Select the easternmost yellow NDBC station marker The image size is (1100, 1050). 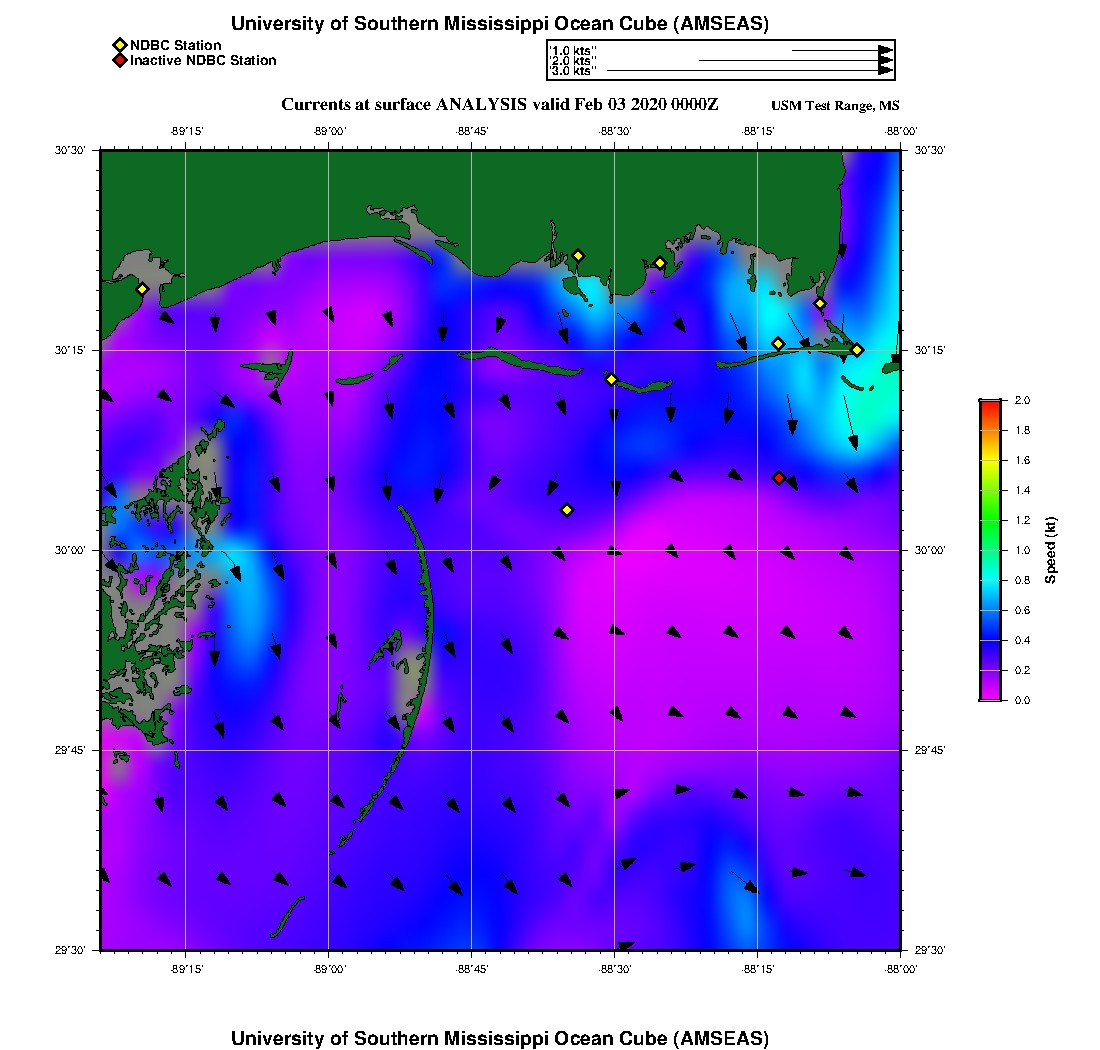point(857,350)
